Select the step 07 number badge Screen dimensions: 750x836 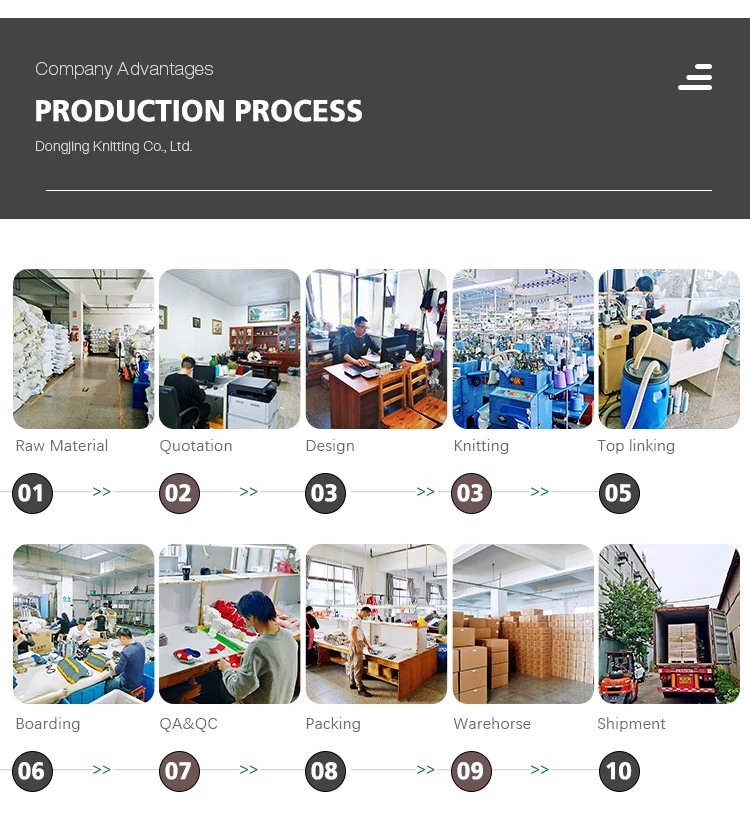coord(179,771)
